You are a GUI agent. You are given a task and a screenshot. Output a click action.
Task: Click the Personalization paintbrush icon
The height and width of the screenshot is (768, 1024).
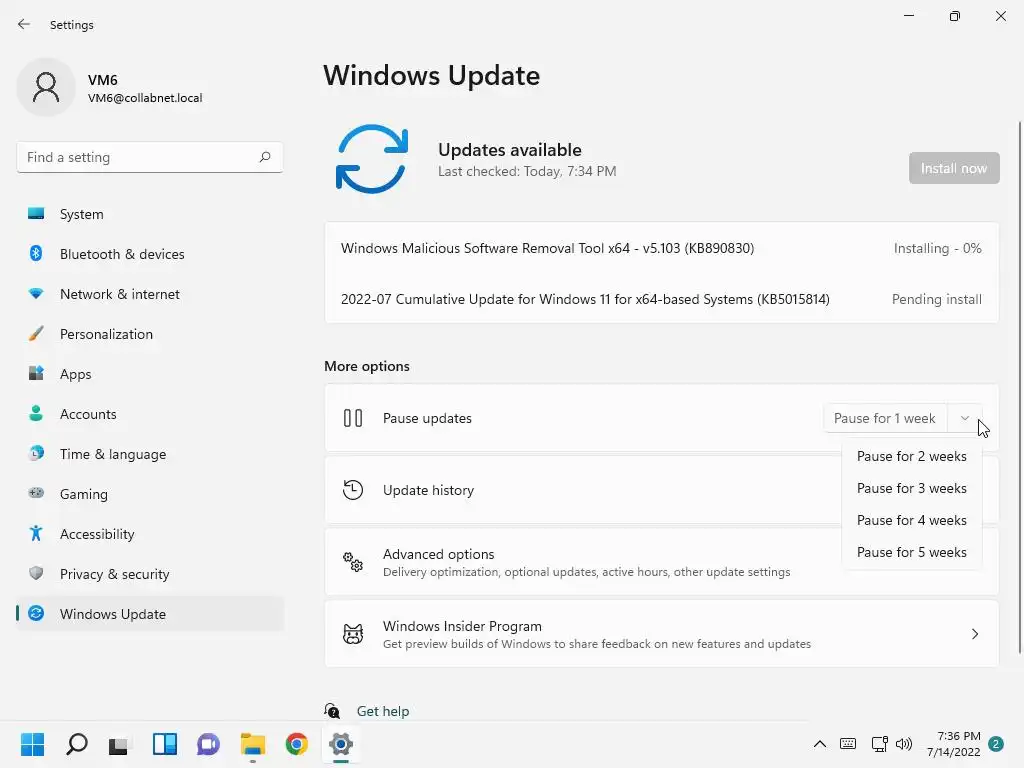(36, 334)
